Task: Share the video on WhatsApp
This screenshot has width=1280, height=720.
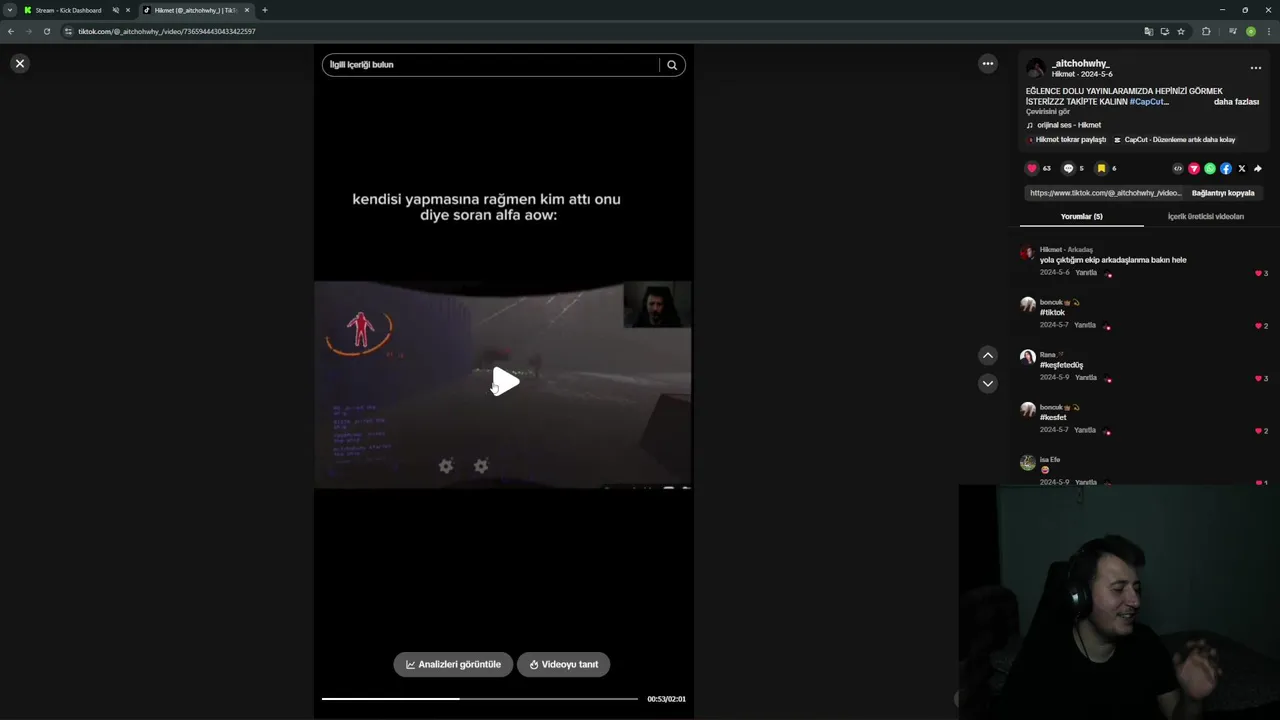Action: (1210, 169)
